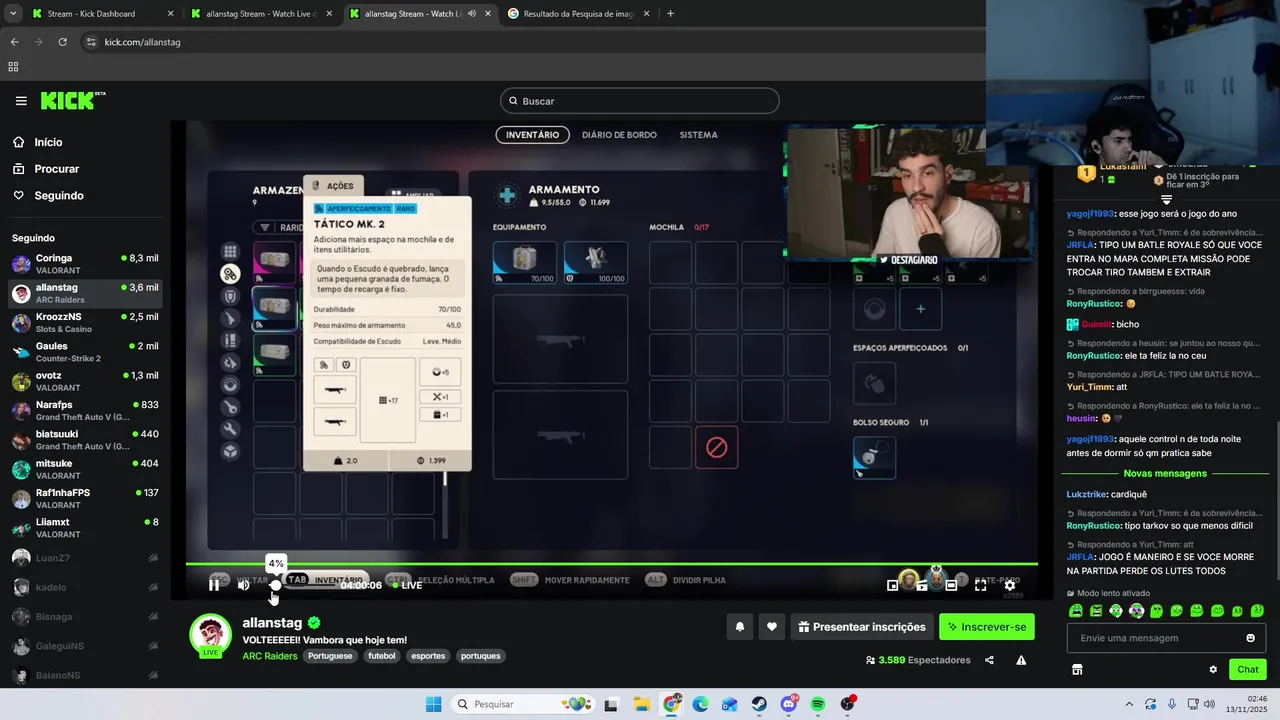Mute the stream volume speaker icon
This screenshot has height=720, width=1280.
point(243,585)
